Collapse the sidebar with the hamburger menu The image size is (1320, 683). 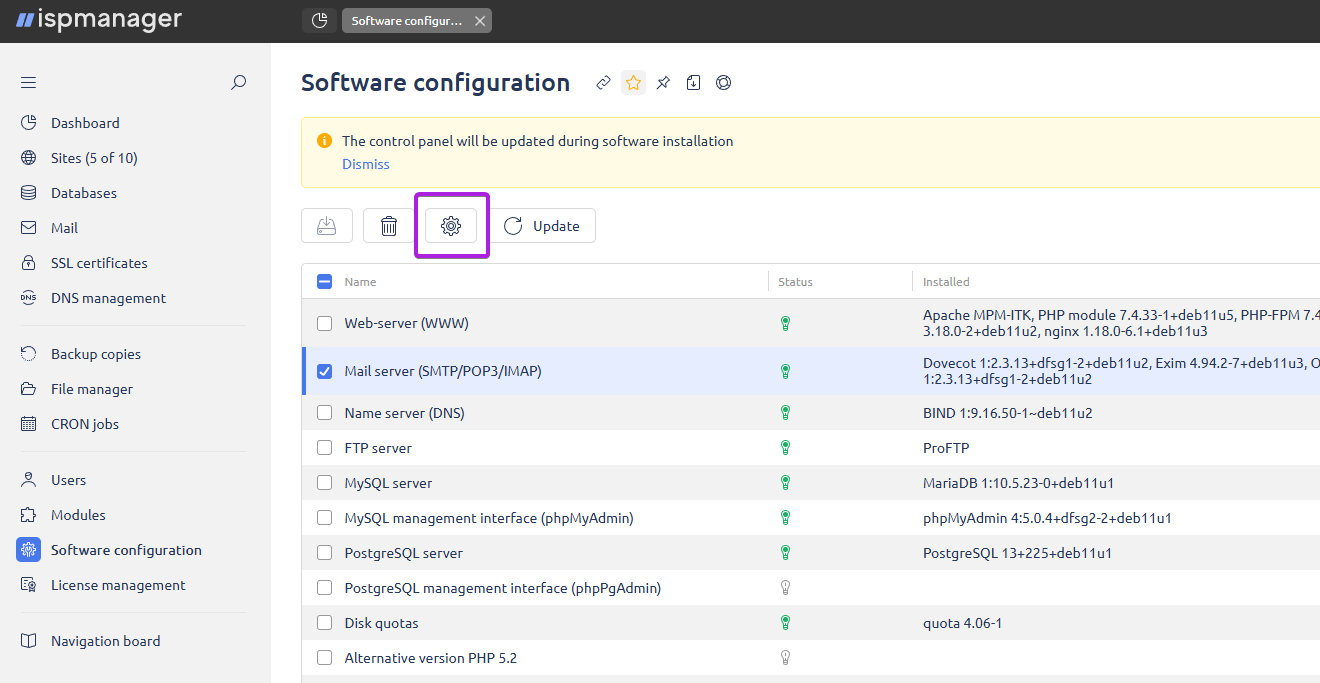pos(28,82)
